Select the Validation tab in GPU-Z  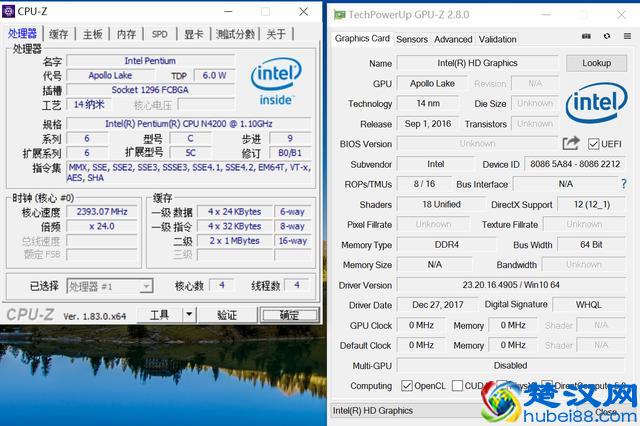tap(498, 39)
